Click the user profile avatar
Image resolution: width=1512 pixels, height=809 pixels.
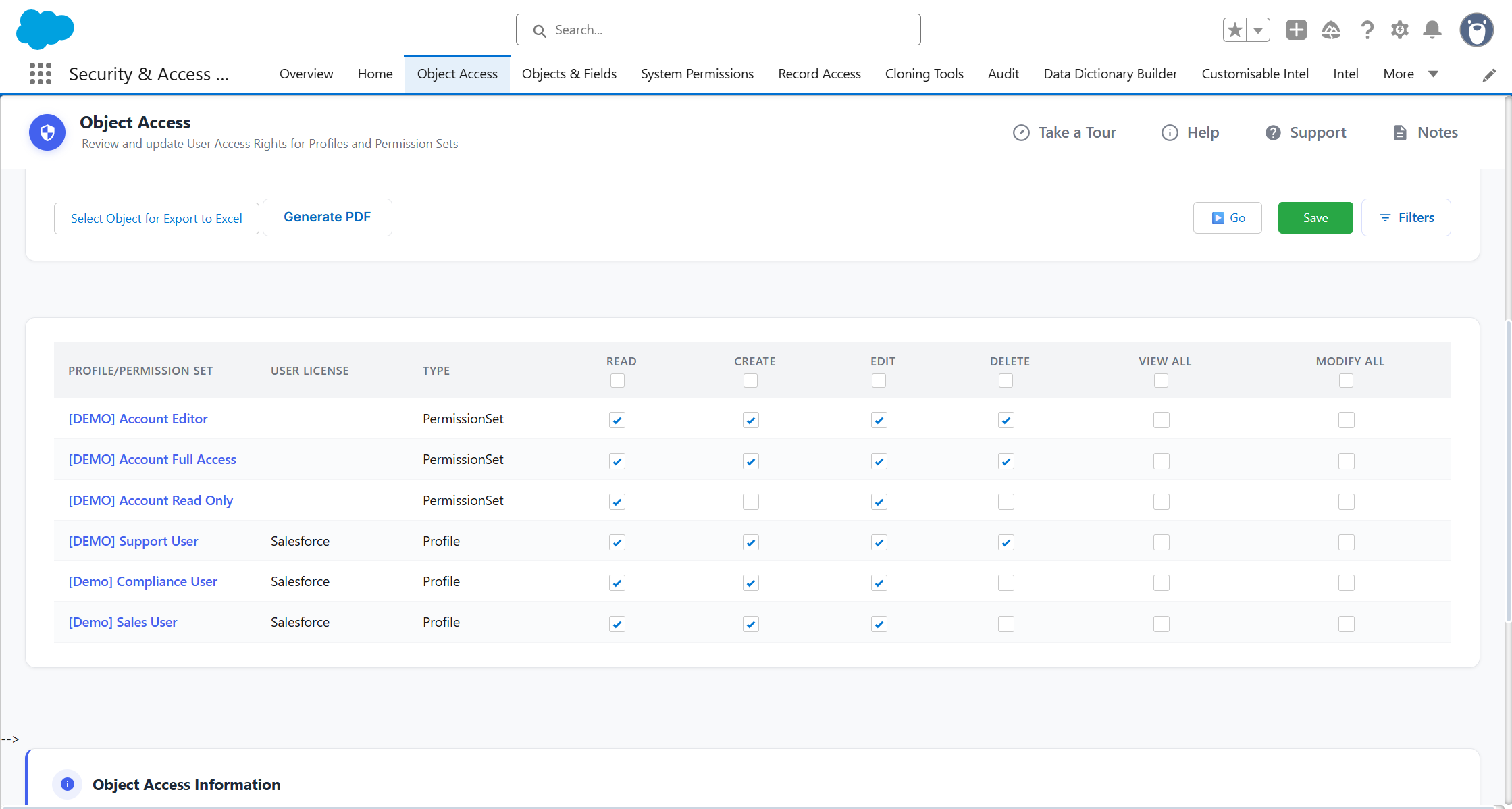1476,30
